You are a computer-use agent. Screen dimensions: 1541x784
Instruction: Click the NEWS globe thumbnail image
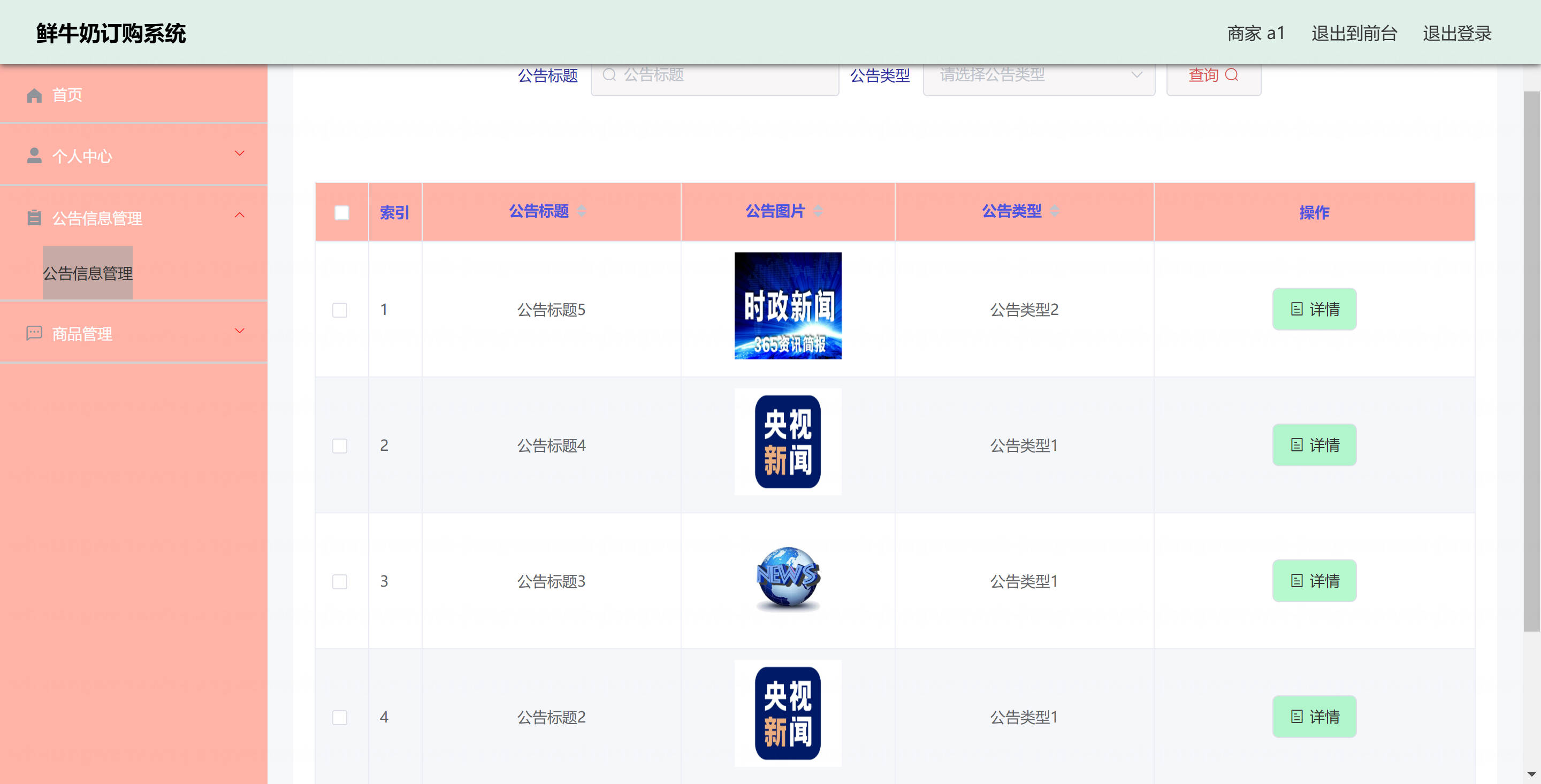[787, 578]
